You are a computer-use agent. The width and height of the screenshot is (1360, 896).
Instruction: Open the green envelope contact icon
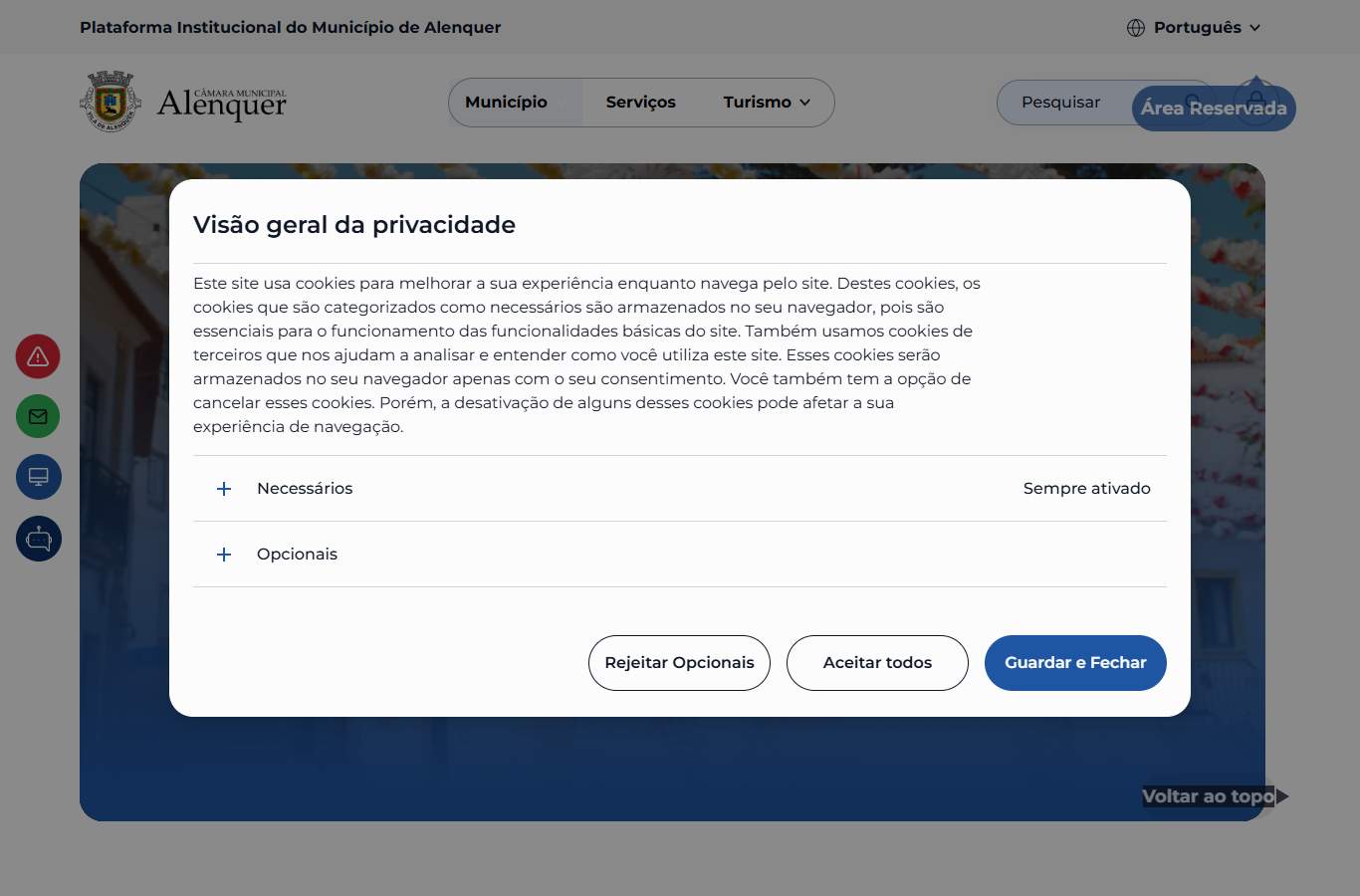(x=38, y=416)
